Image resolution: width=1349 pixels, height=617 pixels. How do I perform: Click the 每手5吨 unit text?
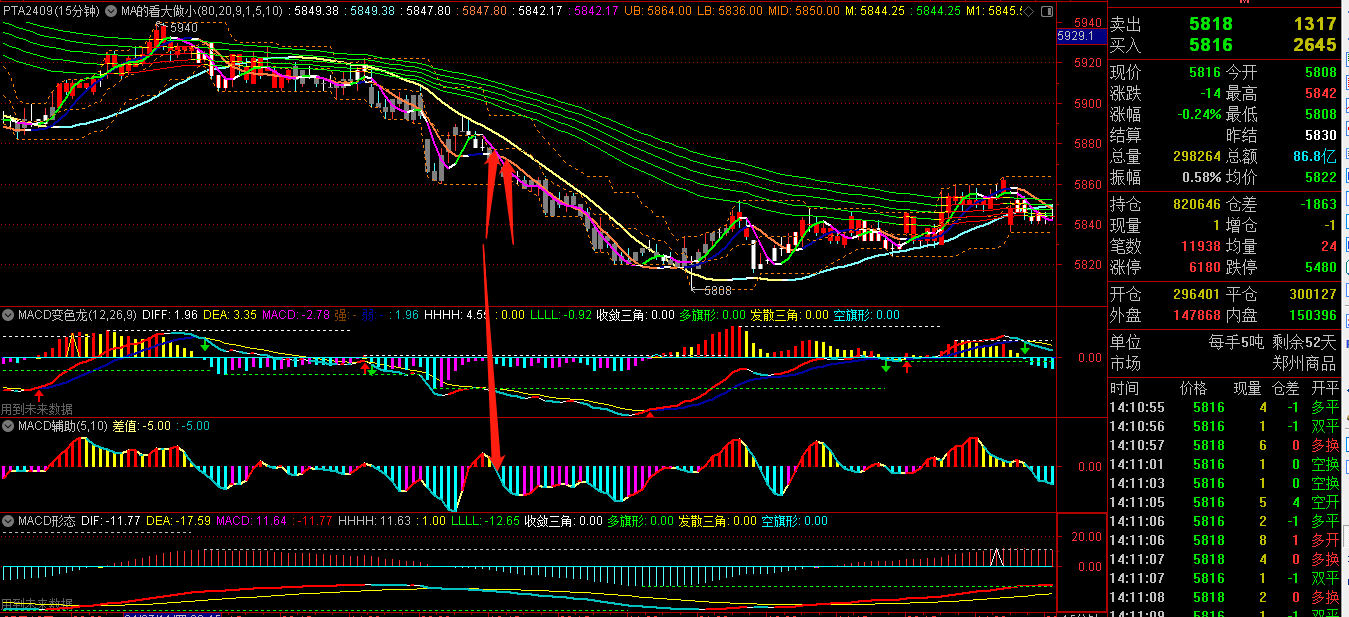click(1235, 342)
